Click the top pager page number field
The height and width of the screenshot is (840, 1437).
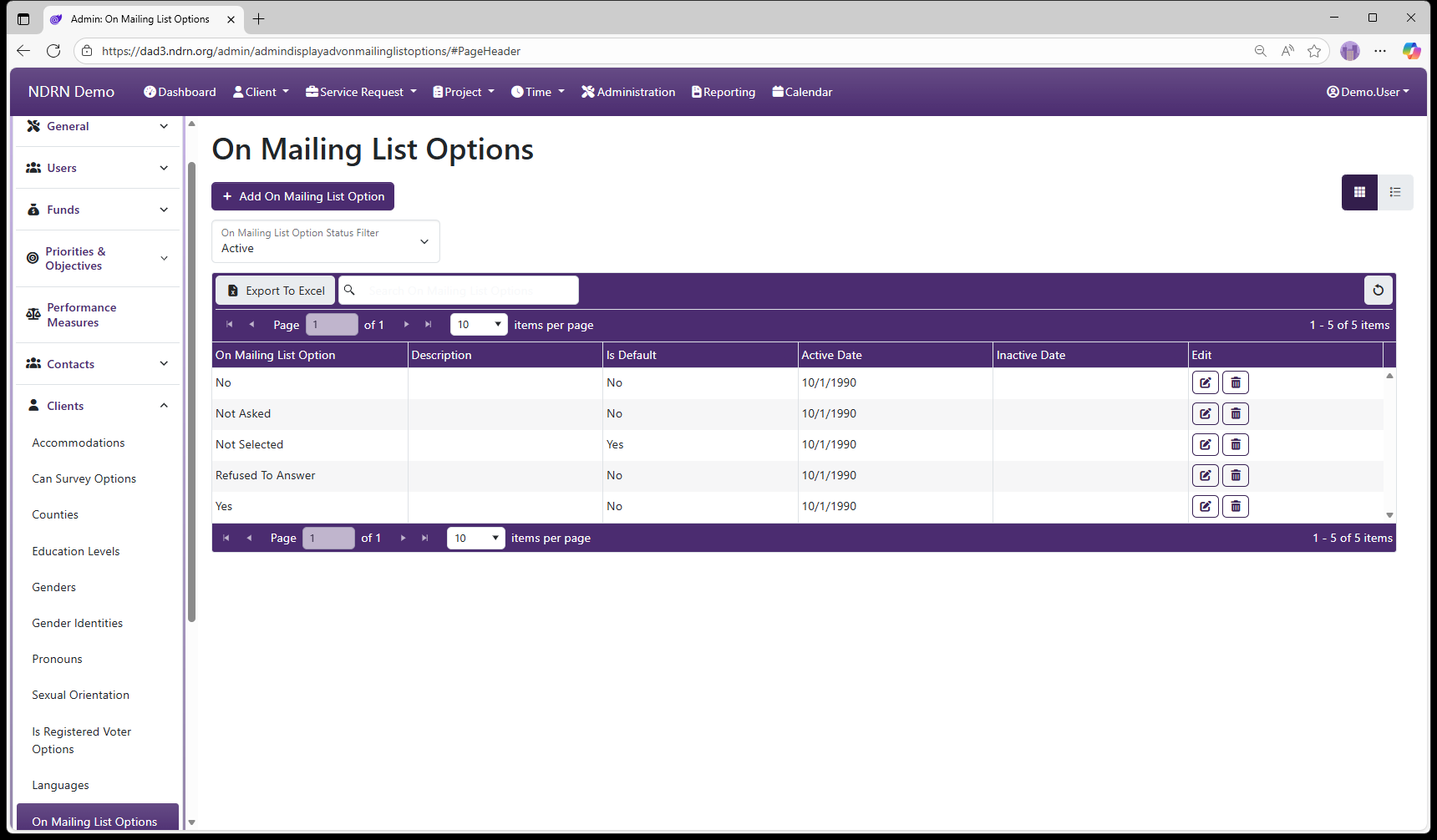pyautogui.click(x=332, y=324)
